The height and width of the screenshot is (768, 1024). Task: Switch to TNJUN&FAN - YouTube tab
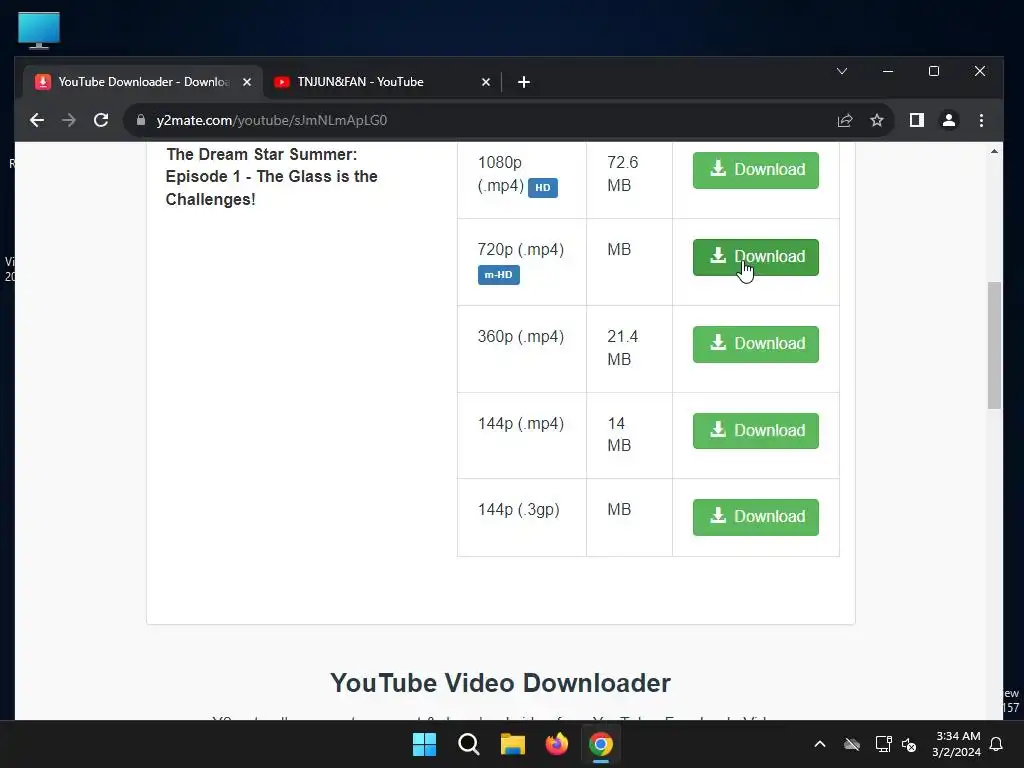382,82
